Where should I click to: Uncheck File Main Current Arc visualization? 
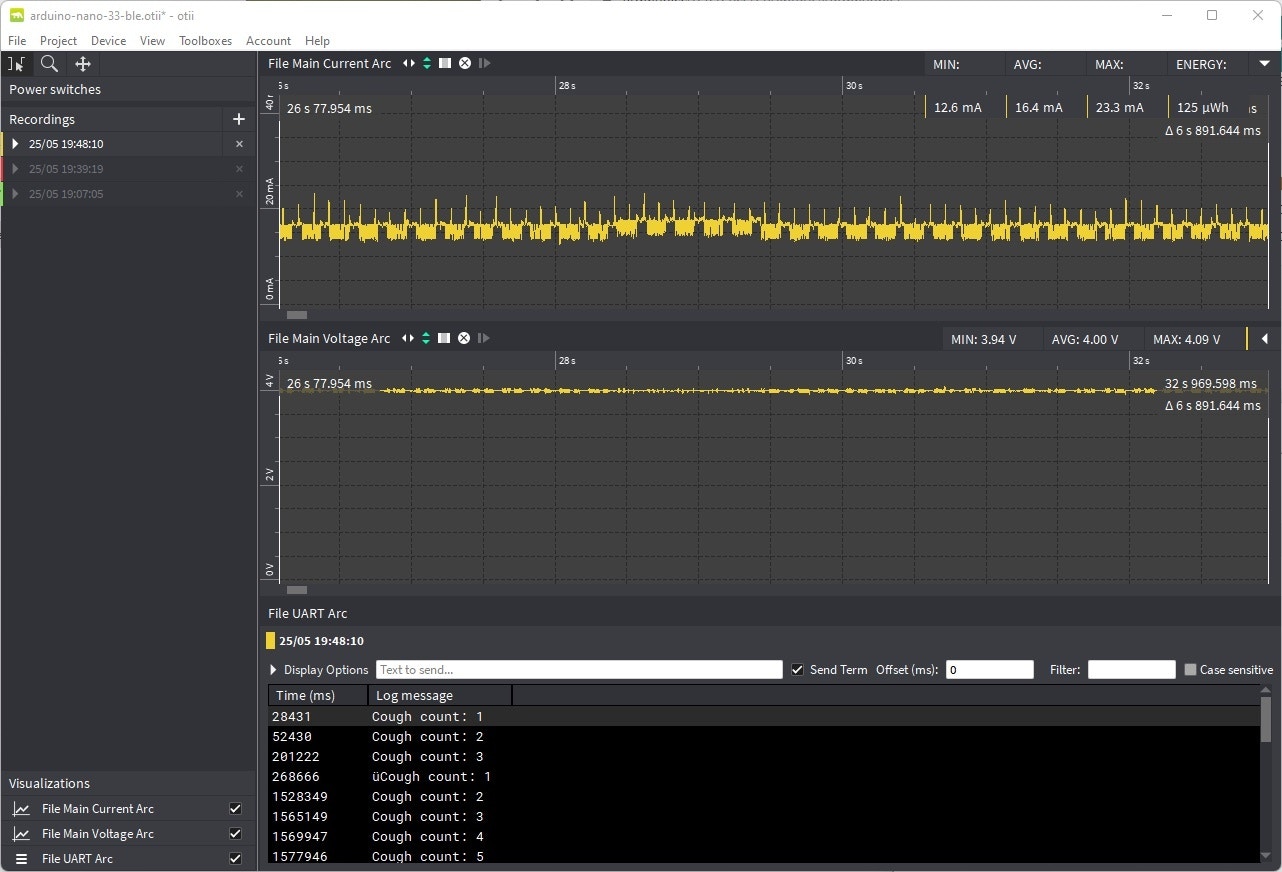coord(235,808)
